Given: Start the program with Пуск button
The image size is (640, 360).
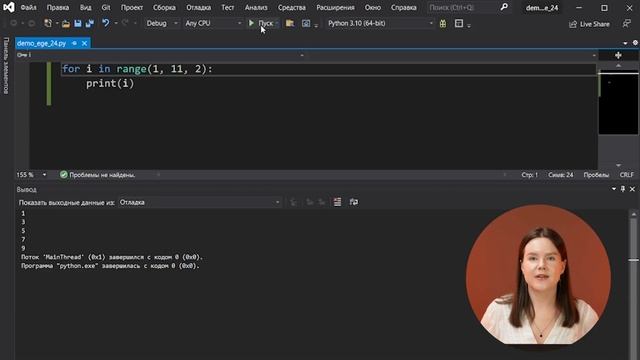Looking at the screenshot, I should coord(260,23).
